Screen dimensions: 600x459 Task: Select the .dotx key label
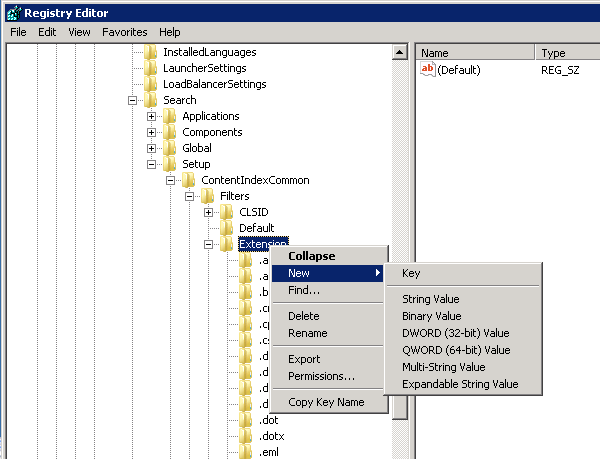(272, 436)
